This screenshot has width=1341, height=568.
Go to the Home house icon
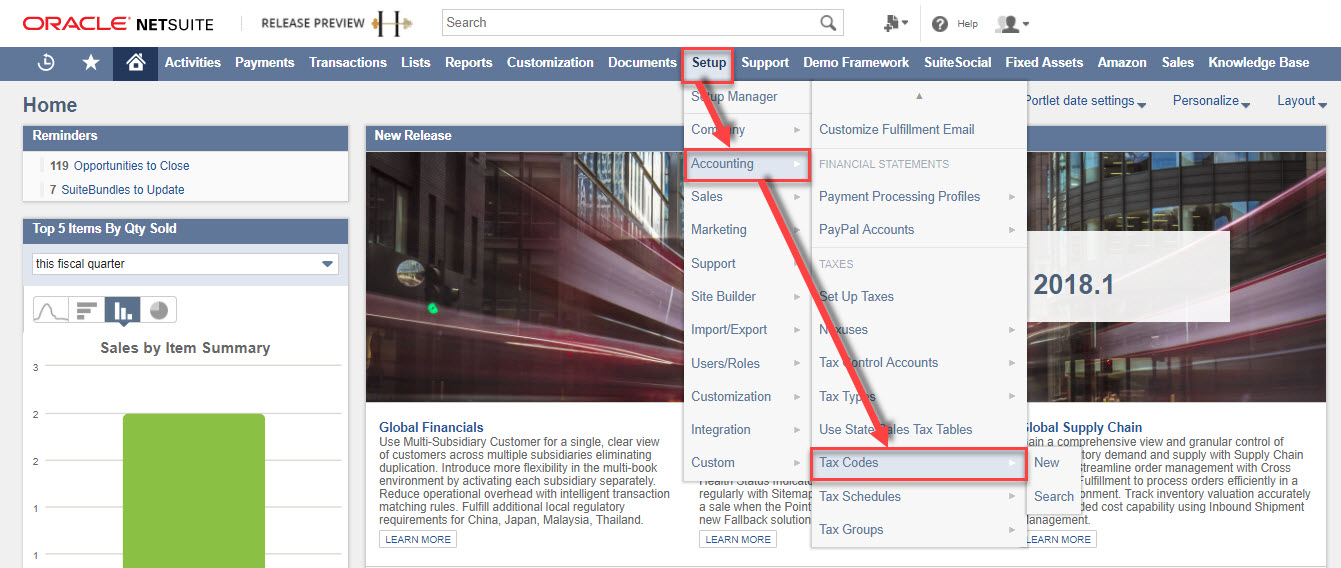136,62
